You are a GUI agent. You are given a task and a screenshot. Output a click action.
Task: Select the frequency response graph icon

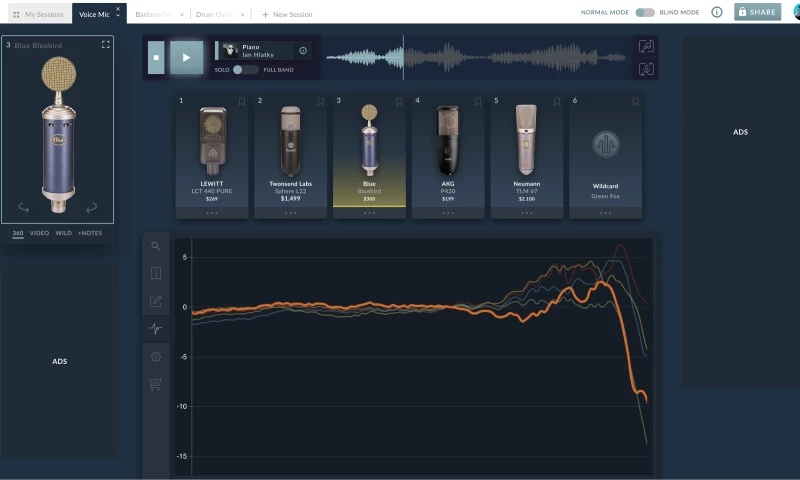tap(156, 329)
